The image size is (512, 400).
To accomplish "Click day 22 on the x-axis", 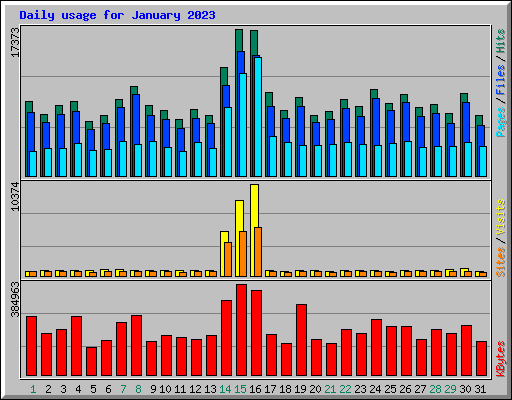I will (x=345, y=389).
